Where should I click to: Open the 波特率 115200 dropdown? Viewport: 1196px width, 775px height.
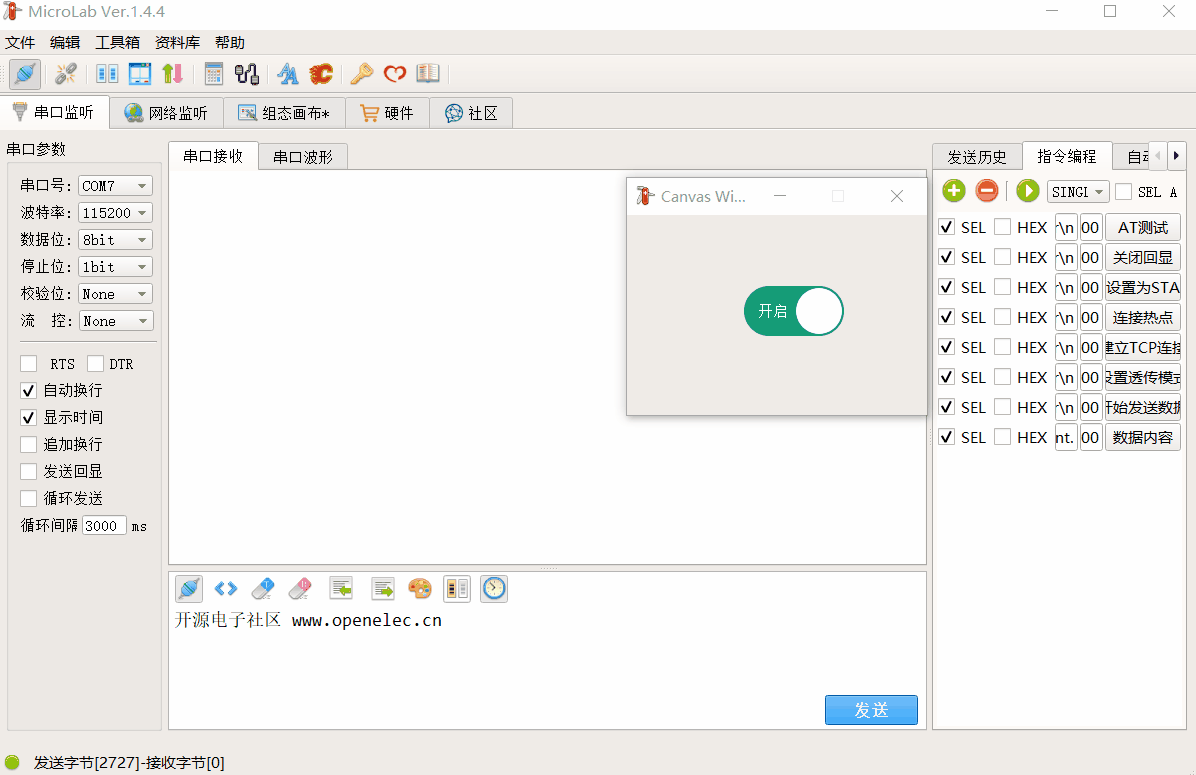116,213
